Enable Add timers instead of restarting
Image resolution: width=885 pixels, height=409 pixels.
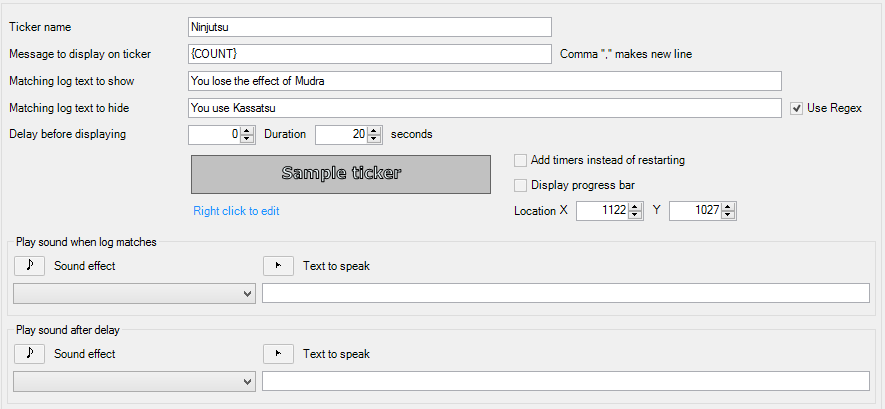(520, 160)
